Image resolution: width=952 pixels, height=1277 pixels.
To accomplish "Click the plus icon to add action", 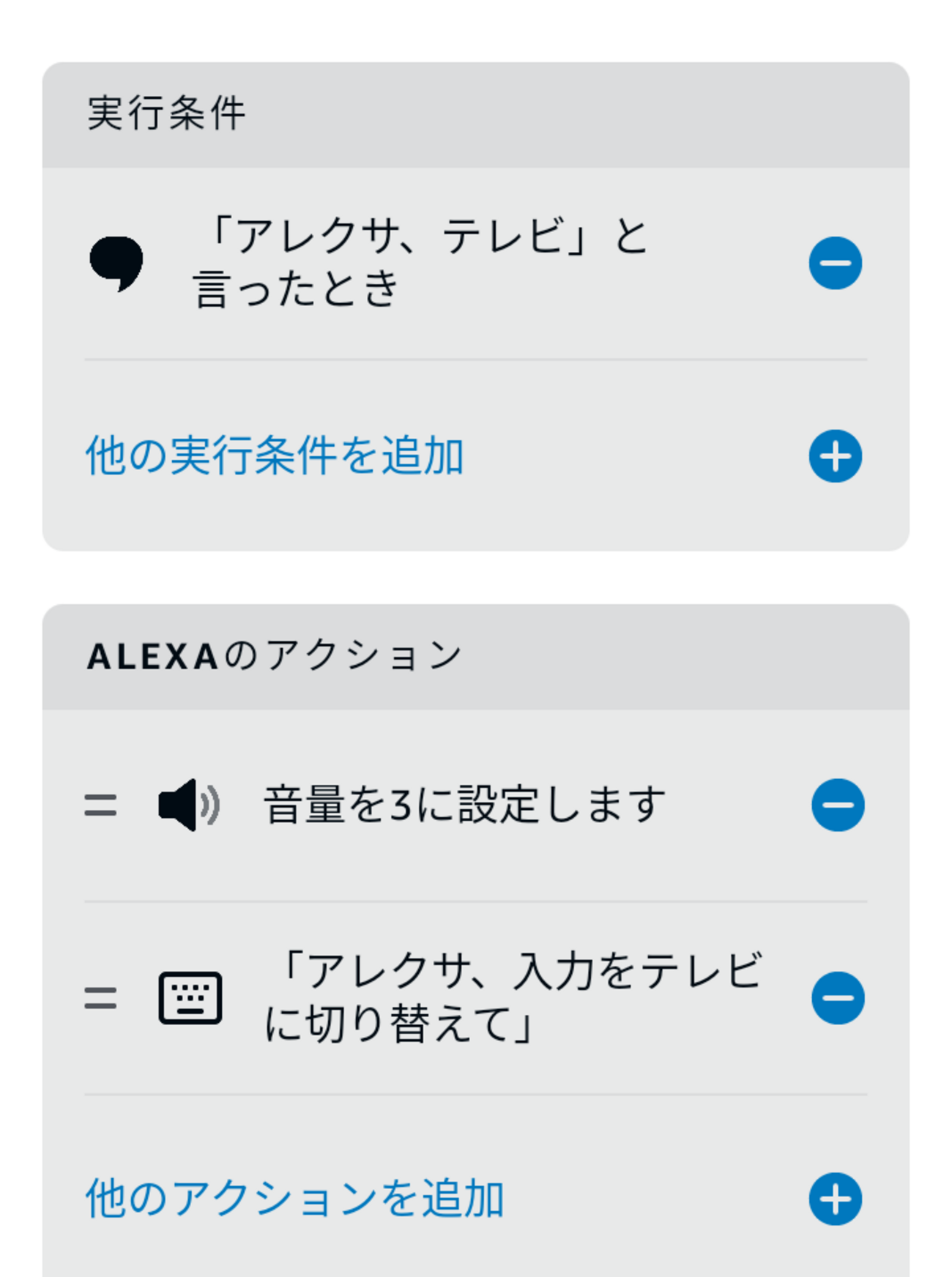I will (835, 1199).
